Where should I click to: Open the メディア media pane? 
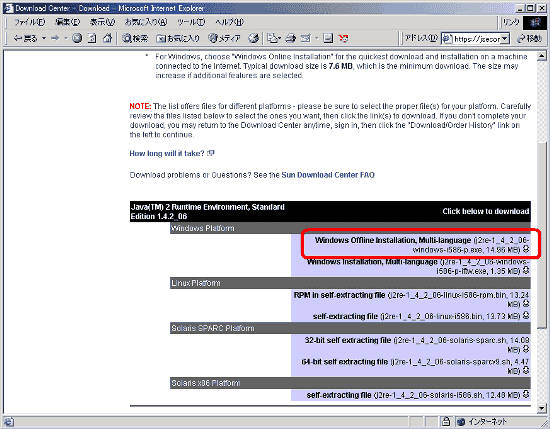click(x=224, y=38)
